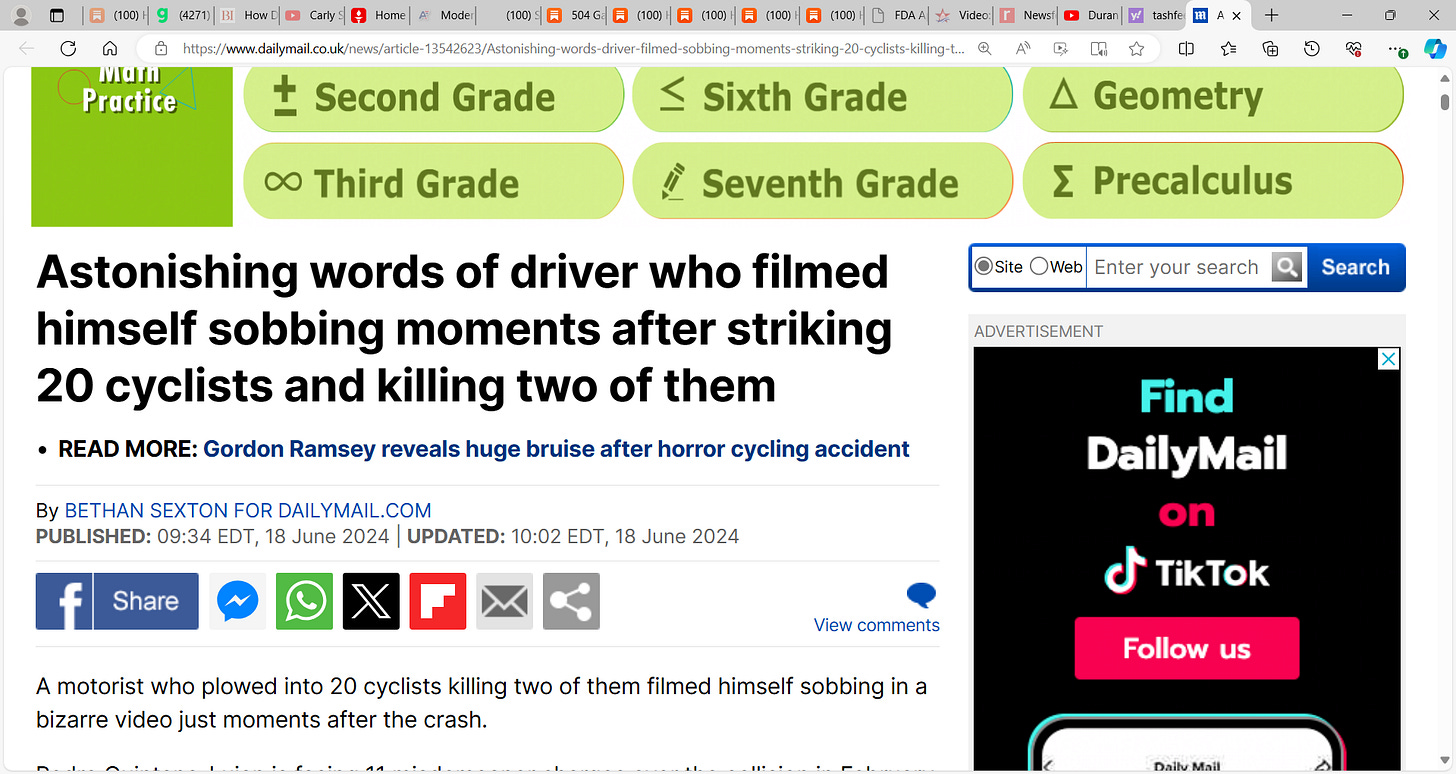Click the blue Search button

[x=1355, y=267]
